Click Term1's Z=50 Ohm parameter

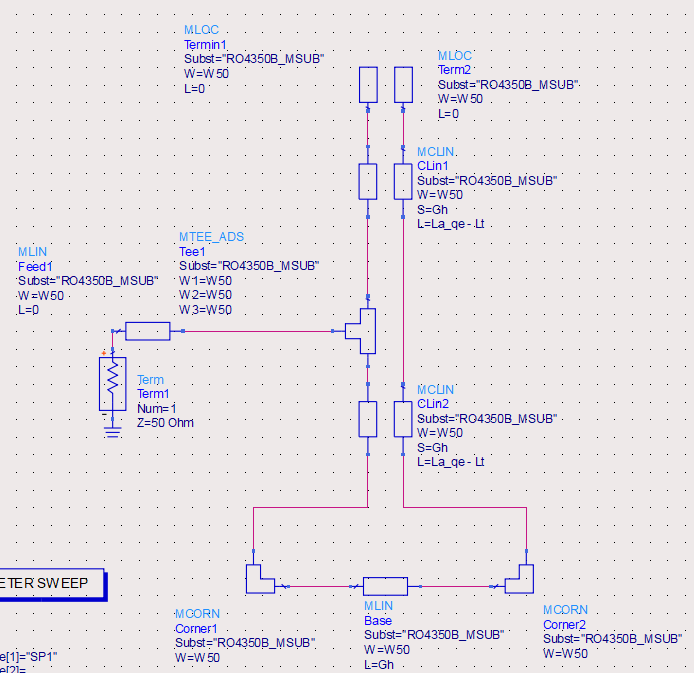click(166, 423)
